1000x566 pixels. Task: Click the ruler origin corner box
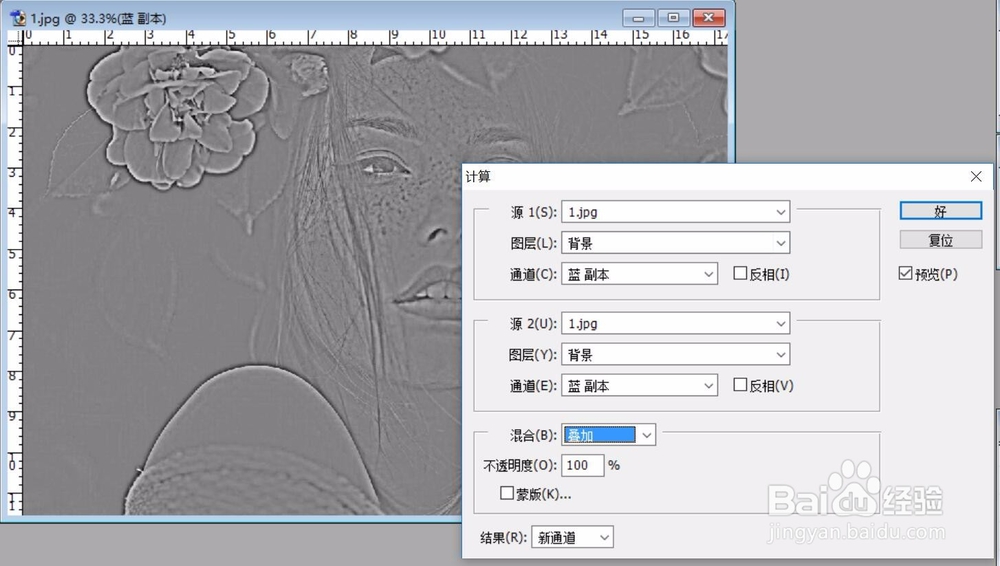(14, 37)
